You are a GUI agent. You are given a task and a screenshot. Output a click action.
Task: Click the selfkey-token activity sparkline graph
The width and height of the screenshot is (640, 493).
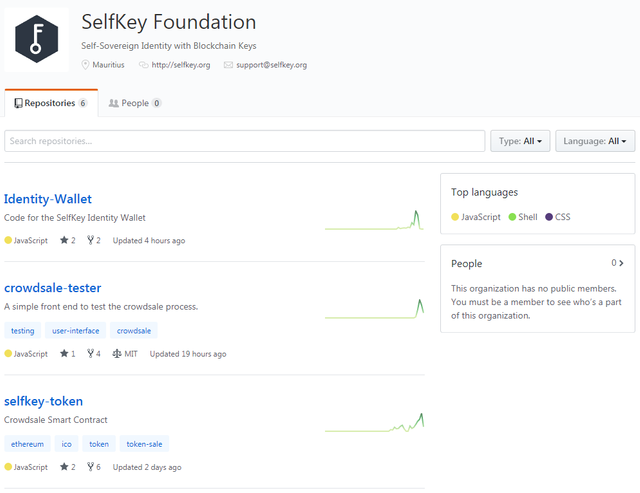point(374,422)
